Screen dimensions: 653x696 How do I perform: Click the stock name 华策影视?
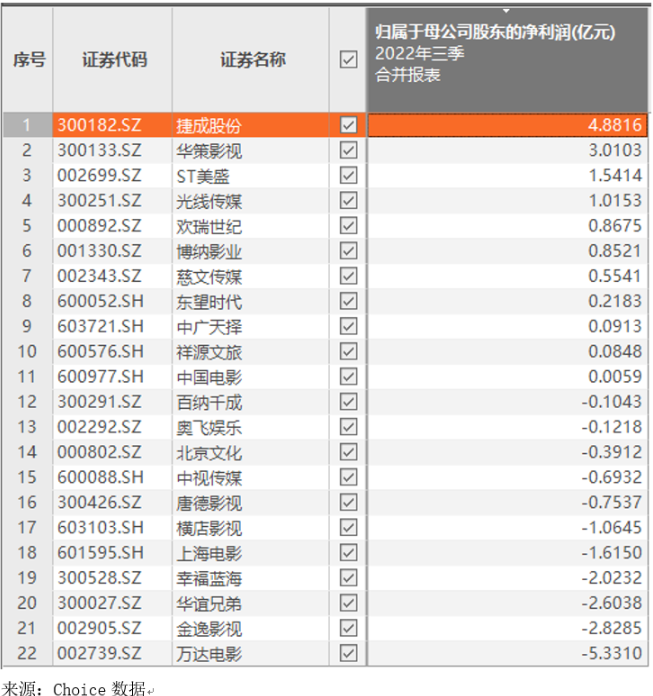click(x=209, y=151)
